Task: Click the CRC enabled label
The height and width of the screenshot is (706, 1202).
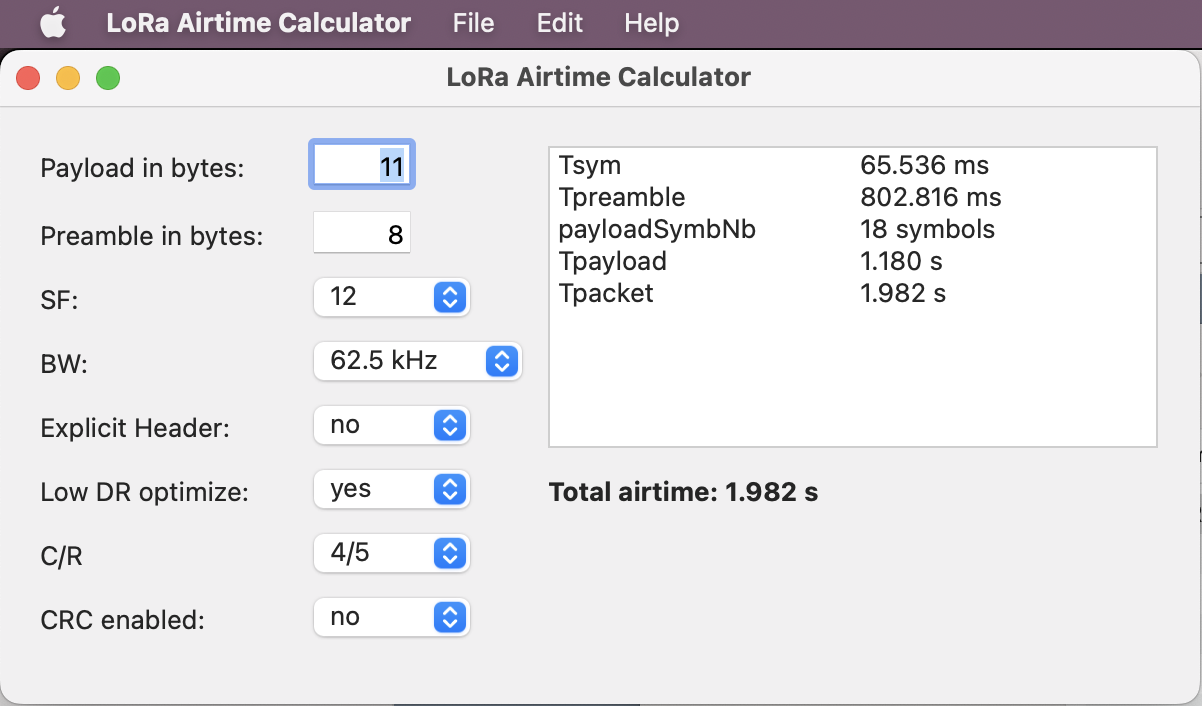Action: pos(122,620)
